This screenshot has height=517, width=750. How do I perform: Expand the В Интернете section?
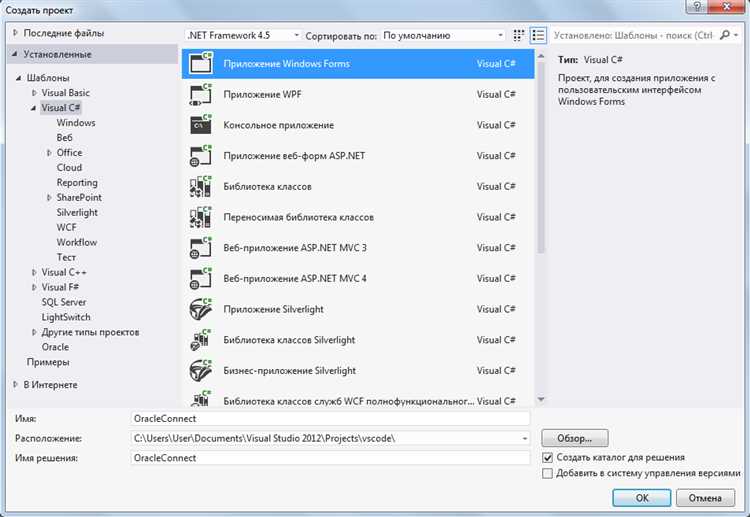click(x=15, y=385)
